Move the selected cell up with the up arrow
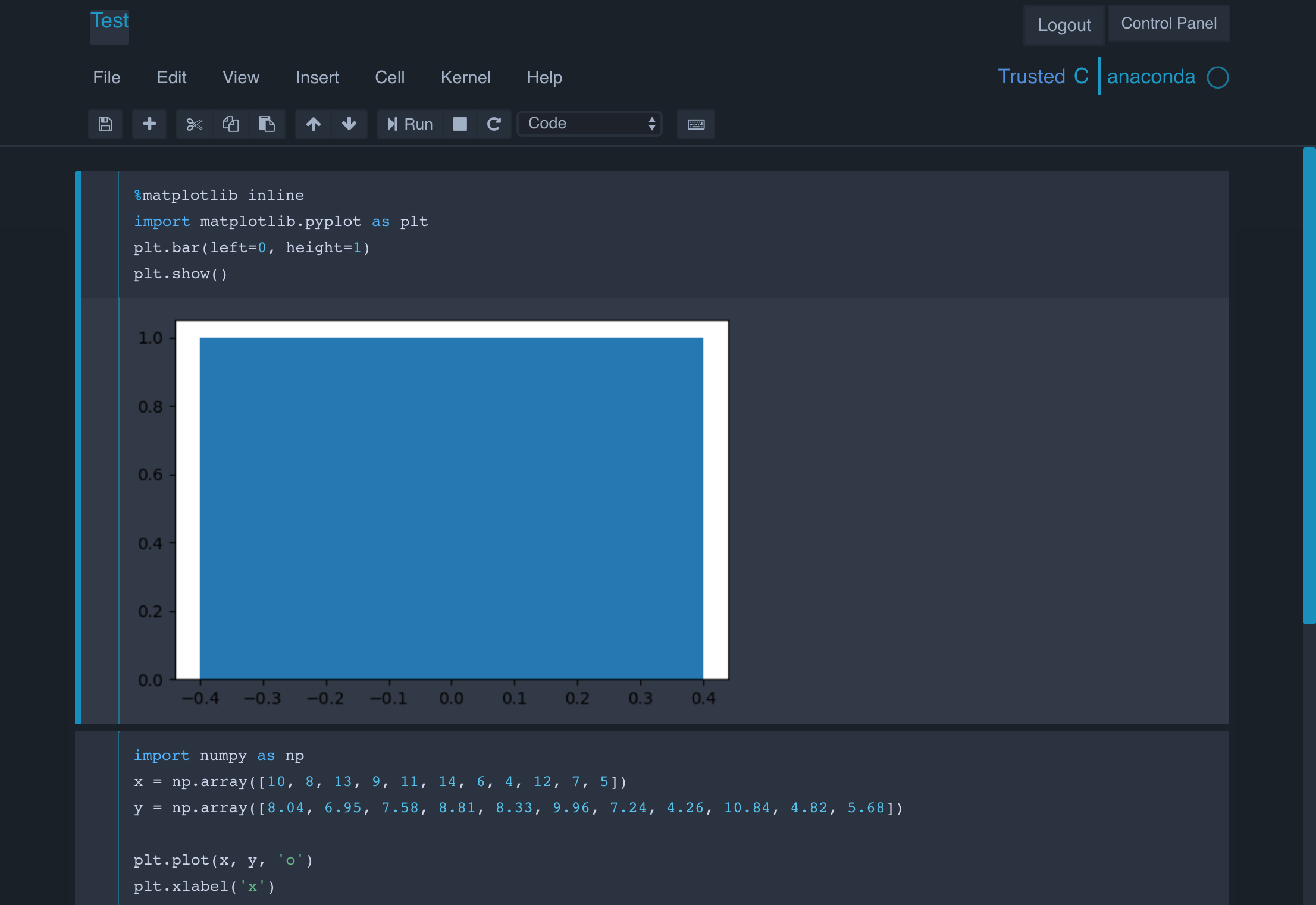Image resolution: width=1316 pixels, height=905 pixels. [314, 124]
